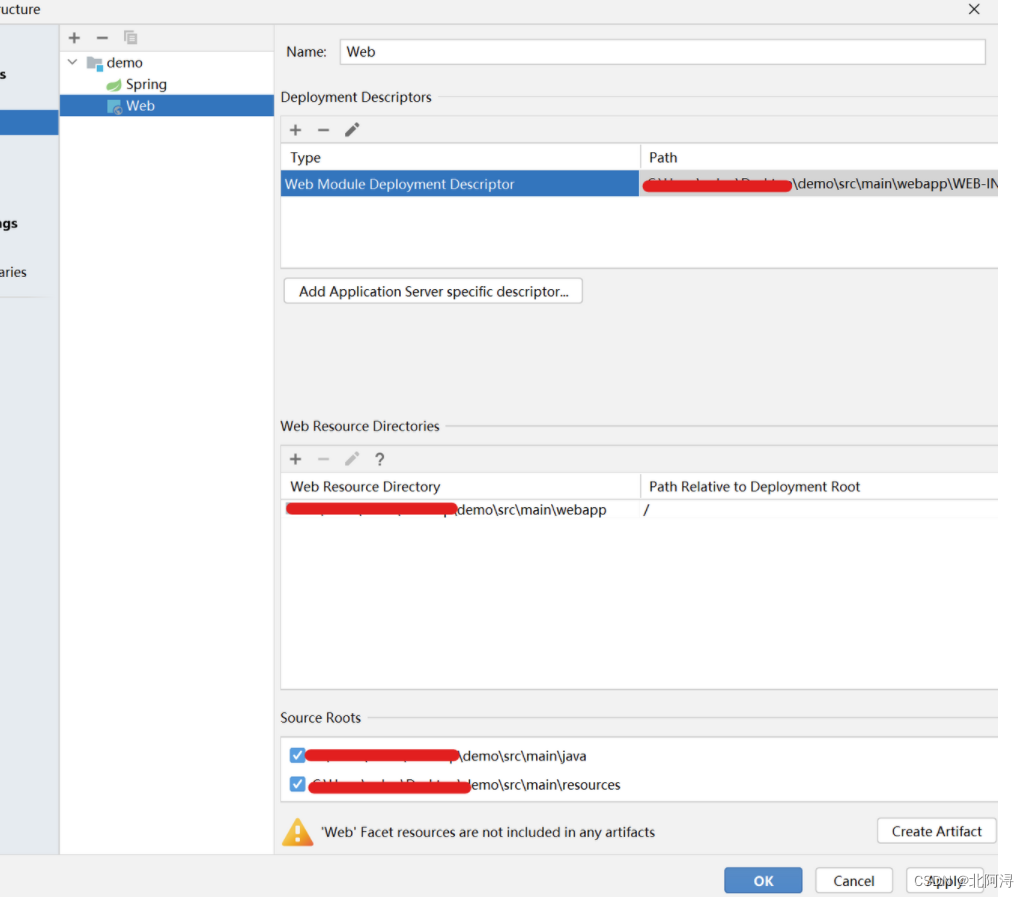The height and width of the screenshot is (897, 1029).
Task: Duplicate the facet with the copy icon
Action: point(130,37)
